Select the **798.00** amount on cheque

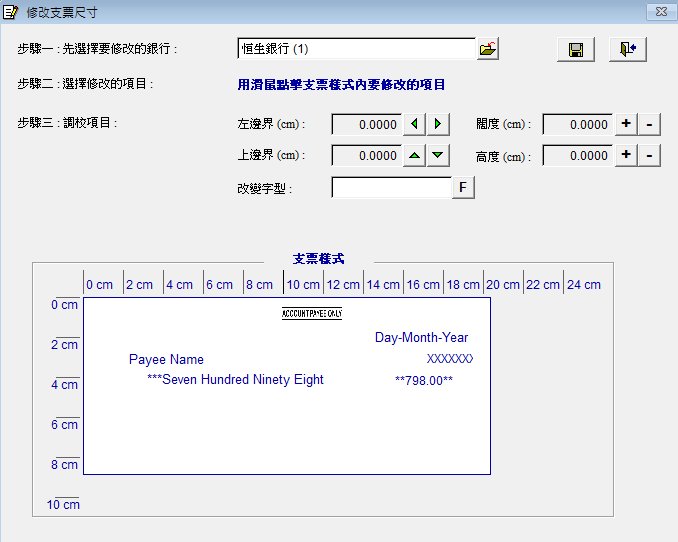(x=424, y=381)
